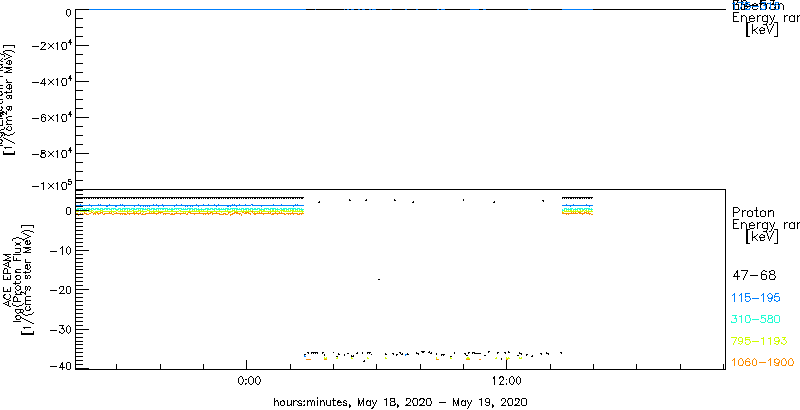
Task: Click the 310-580 cyan legend label
Action: coord(756,320)
